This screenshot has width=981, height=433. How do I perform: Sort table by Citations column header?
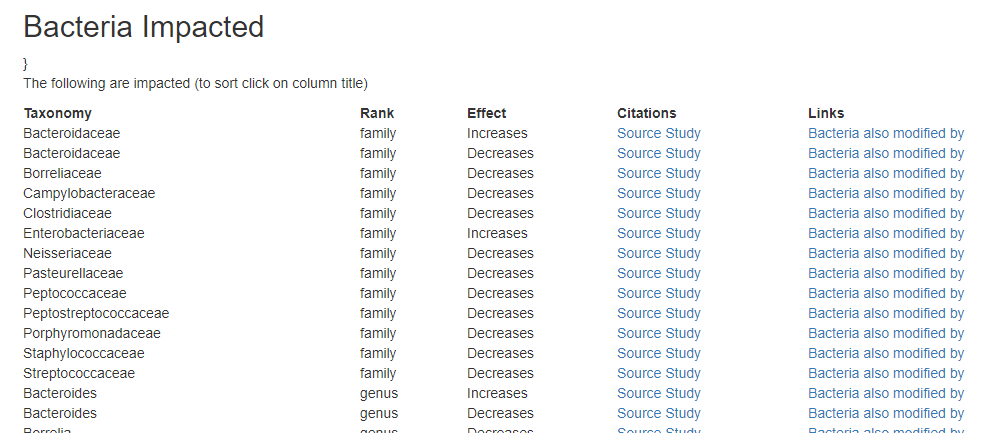pyautogui.click(x=646, y=113)
